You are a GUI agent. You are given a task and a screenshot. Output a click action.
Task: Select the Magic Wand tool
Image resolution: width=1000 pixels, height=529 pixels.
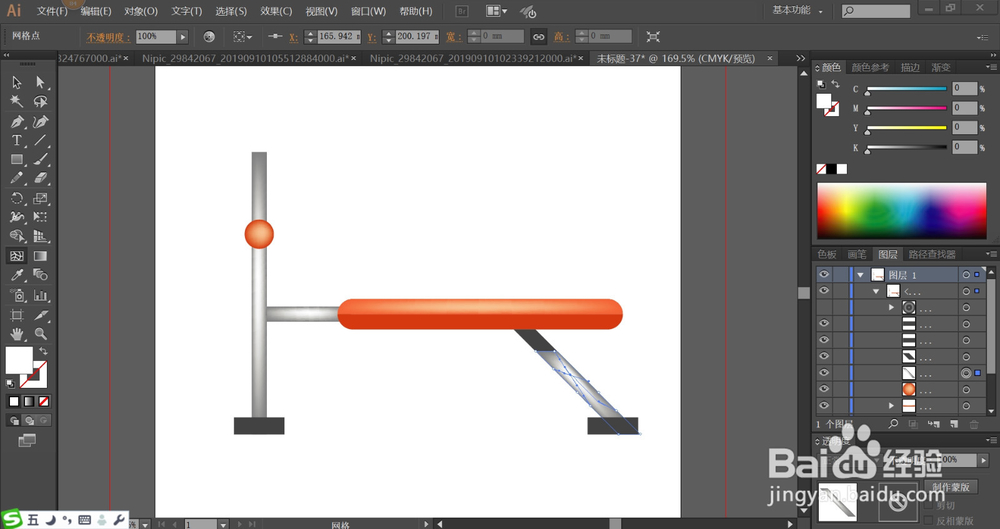click(x=17, y=101)
